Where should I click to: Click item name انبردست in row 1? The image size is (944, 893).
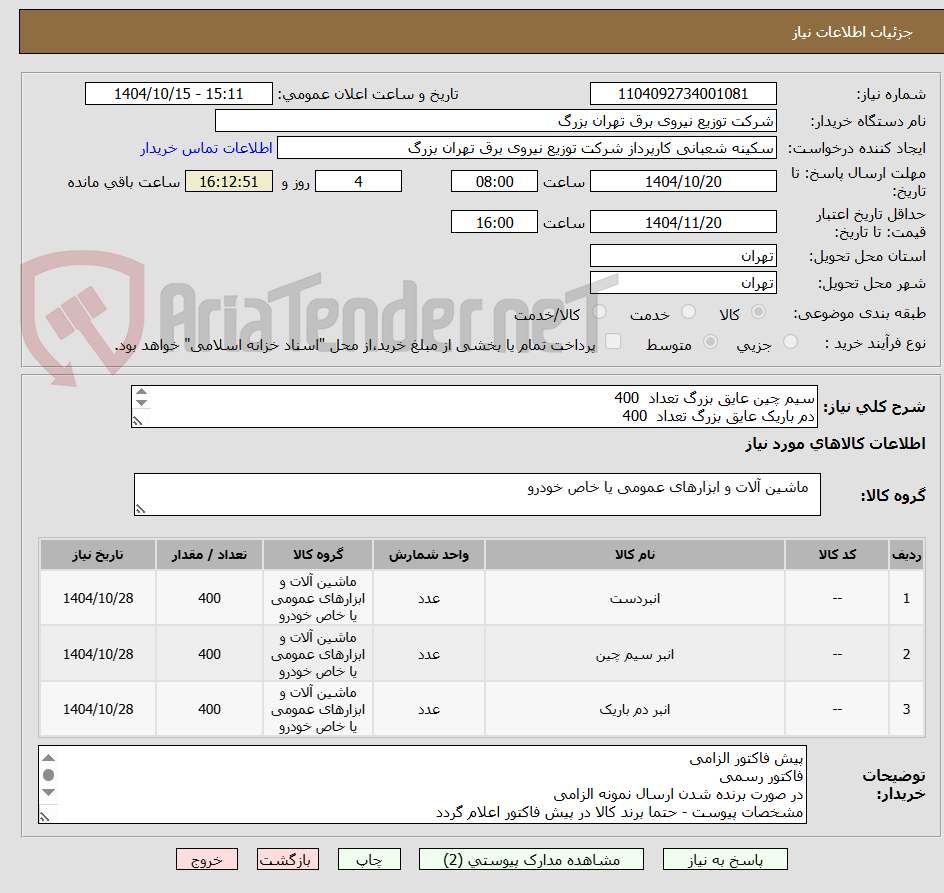pos(635,599)
